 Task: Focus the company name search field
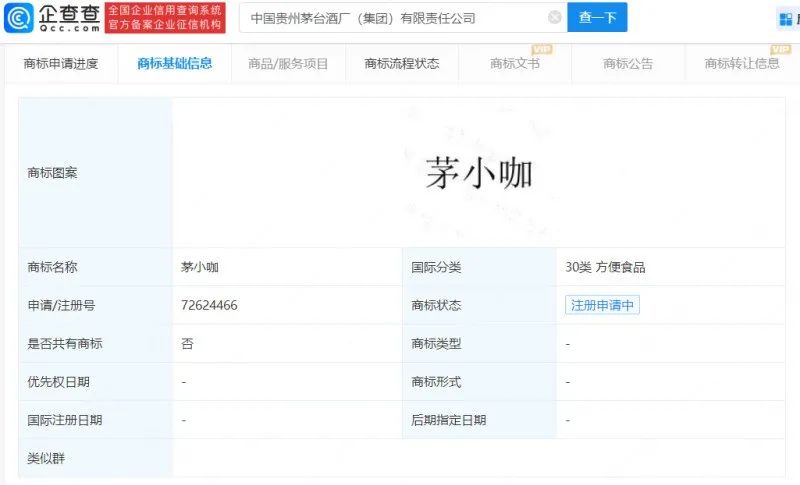403,18
